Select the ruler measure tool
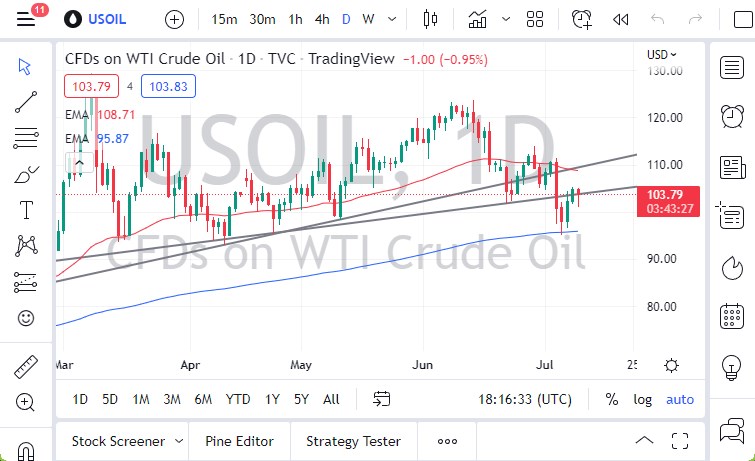755x461 pixels. coord(26,367)
